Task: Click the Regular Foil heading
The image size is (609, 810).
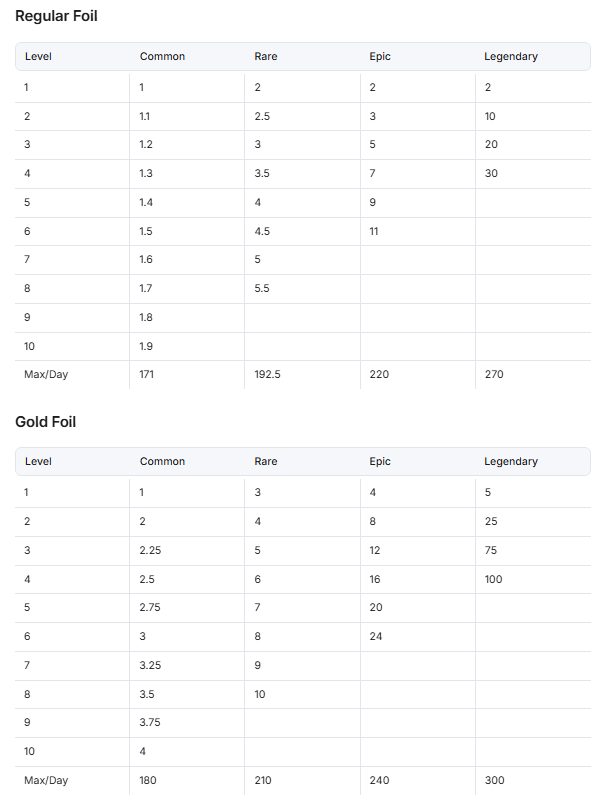Action: (x=56, y=17)
